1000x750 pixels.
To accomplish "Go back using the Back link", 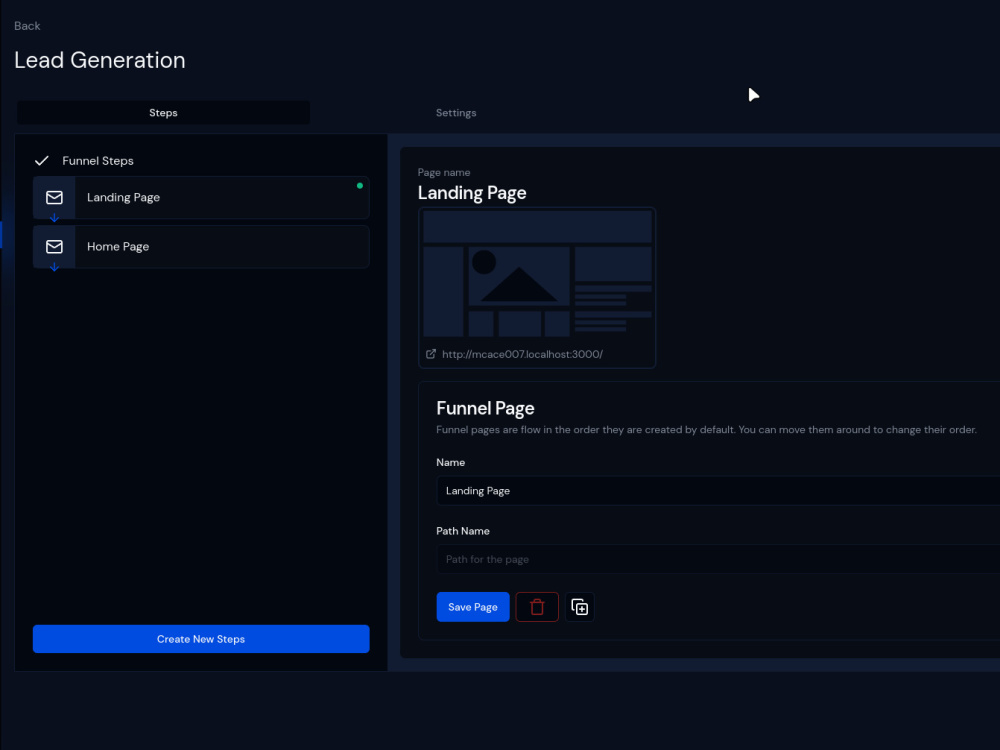I will (27, 26).
